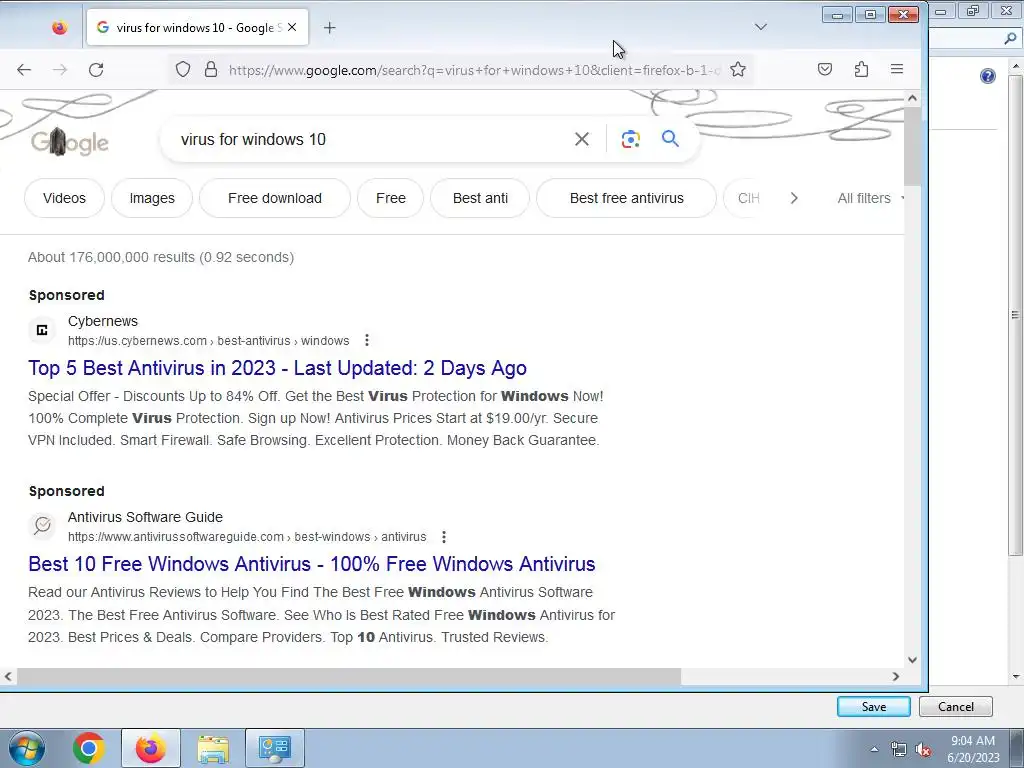Open three-dot menu for Cybernews ad
The height and width of the screenshot is (768, 1024).
367,340
